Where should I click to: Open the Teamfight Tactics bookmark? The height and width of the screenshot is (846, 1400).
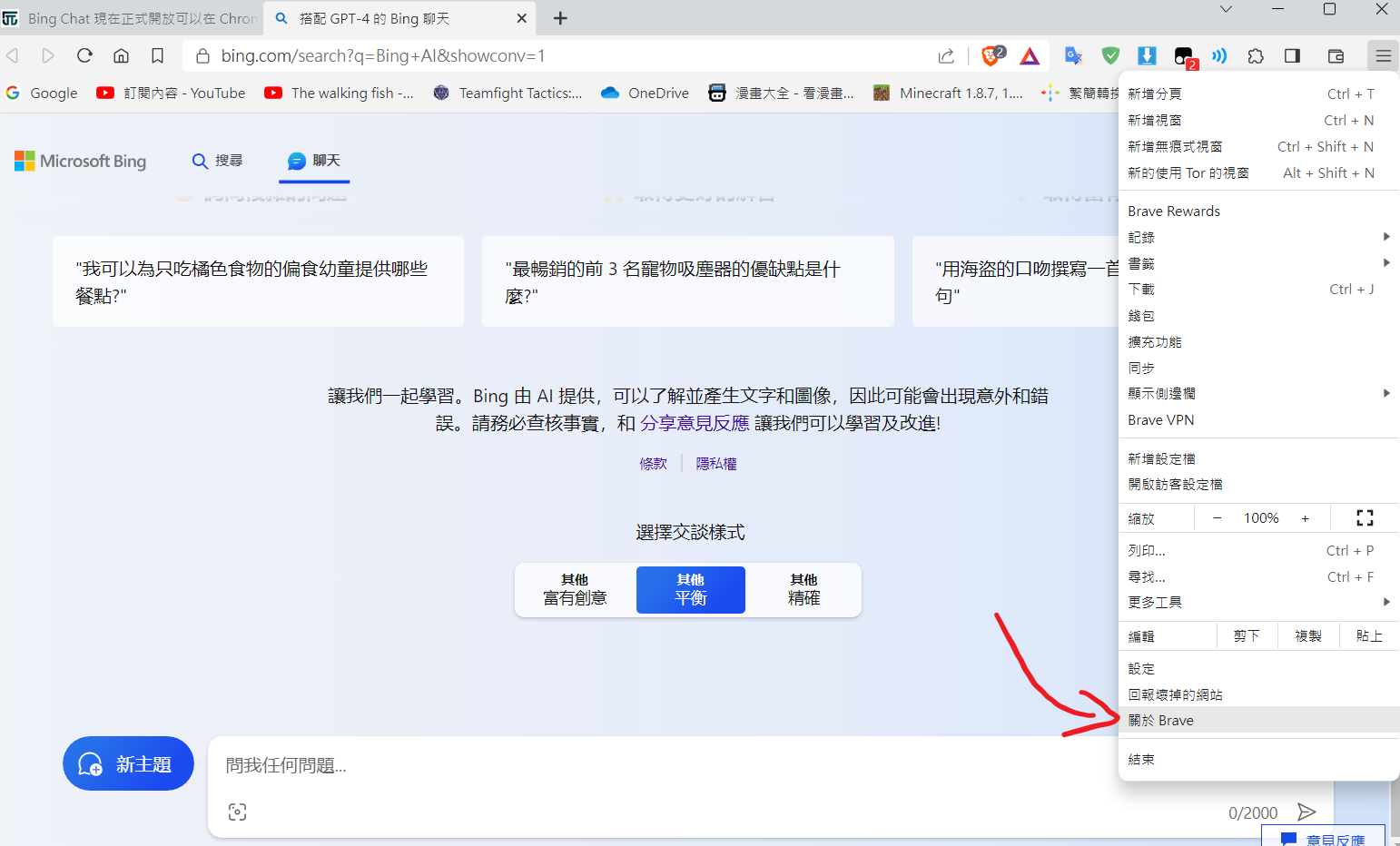[508, 93]
